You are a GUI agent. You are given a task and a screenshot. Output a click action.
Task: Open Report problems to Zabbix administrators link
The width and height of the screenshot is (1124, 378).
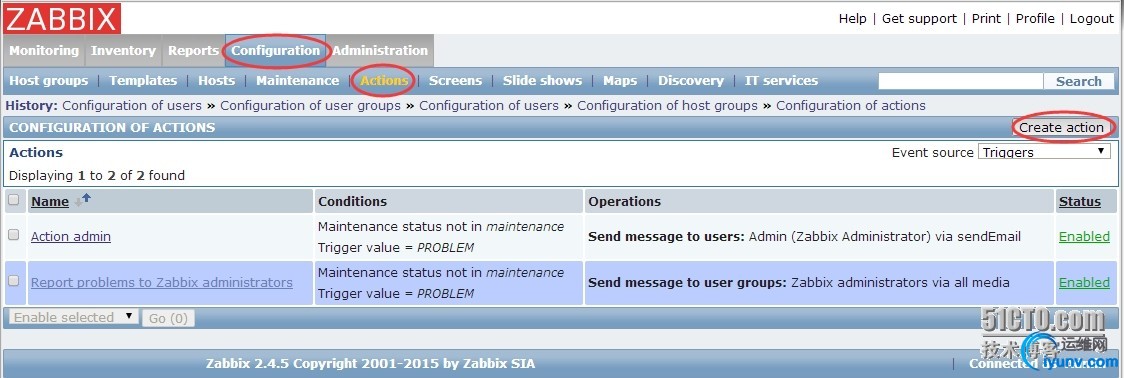coord(161,282)
